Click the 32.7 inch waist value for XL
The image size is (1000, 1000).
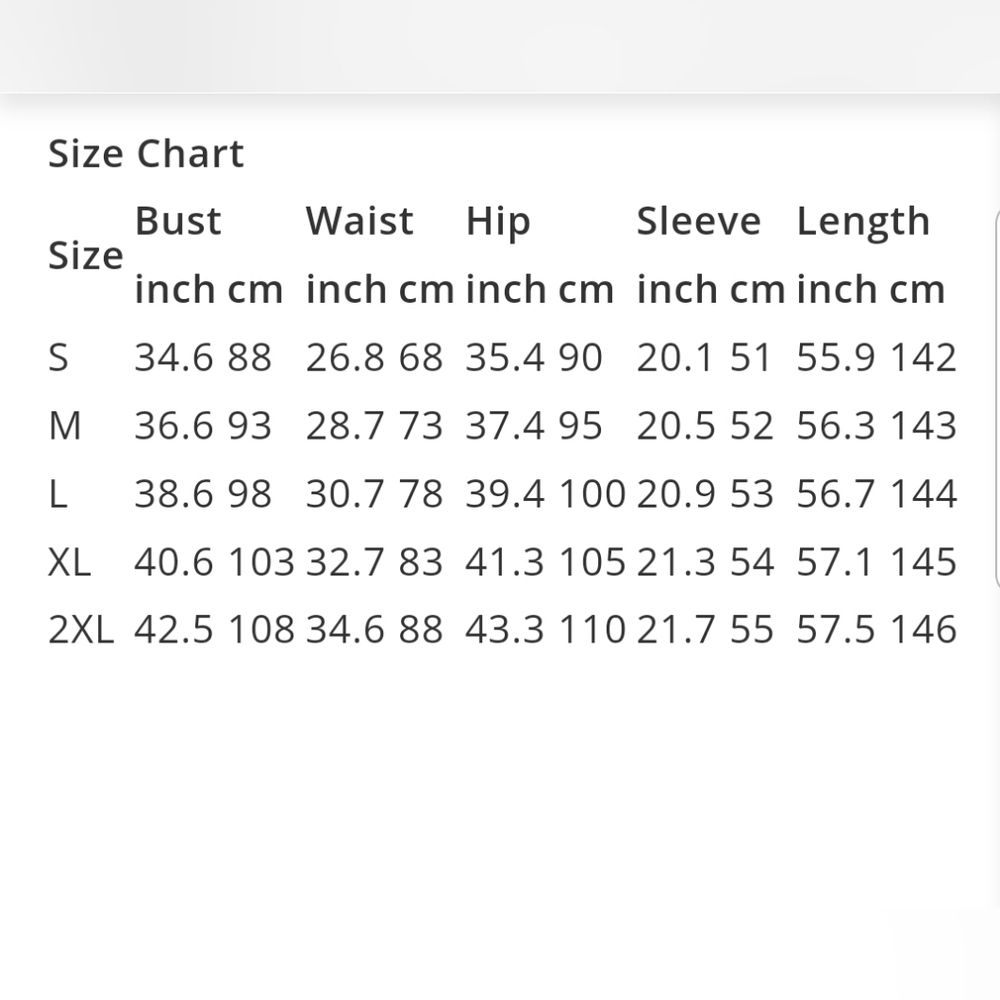[x=347, y=562]
